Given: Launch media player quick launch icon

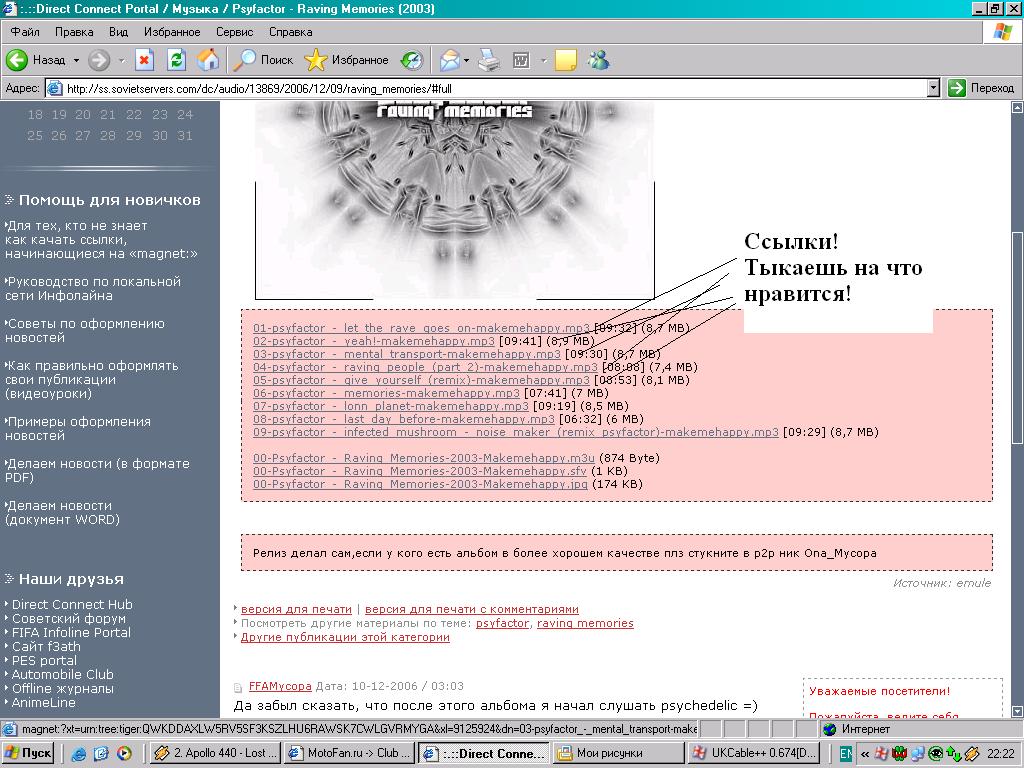Looking at the screenshot, I should [123, 754].
